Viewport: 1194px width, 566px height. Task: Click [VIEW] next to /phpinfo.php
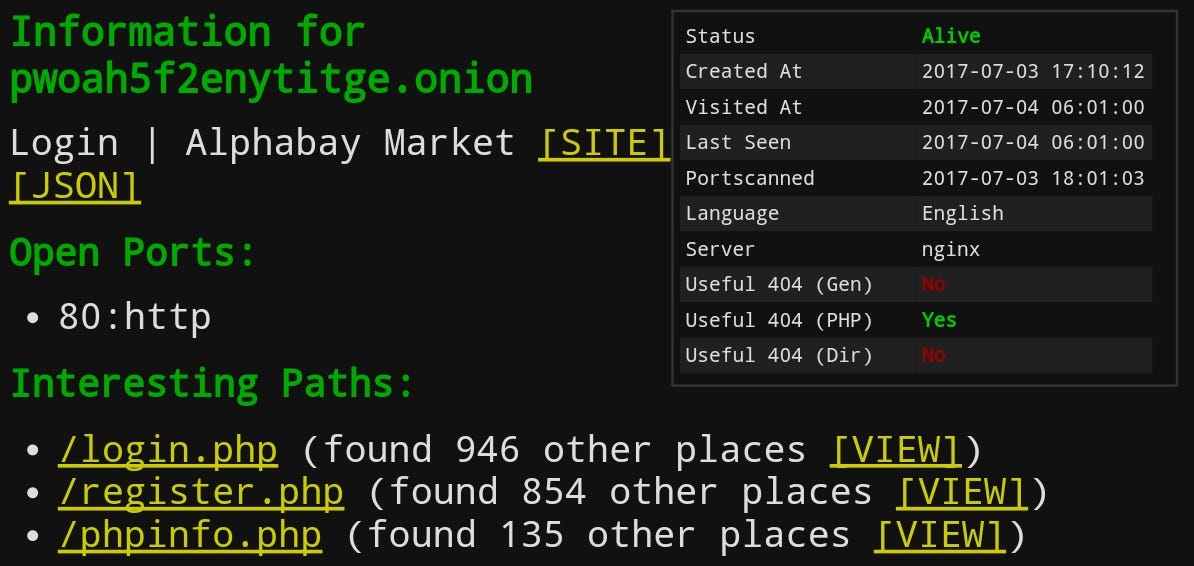click(940, 535)
